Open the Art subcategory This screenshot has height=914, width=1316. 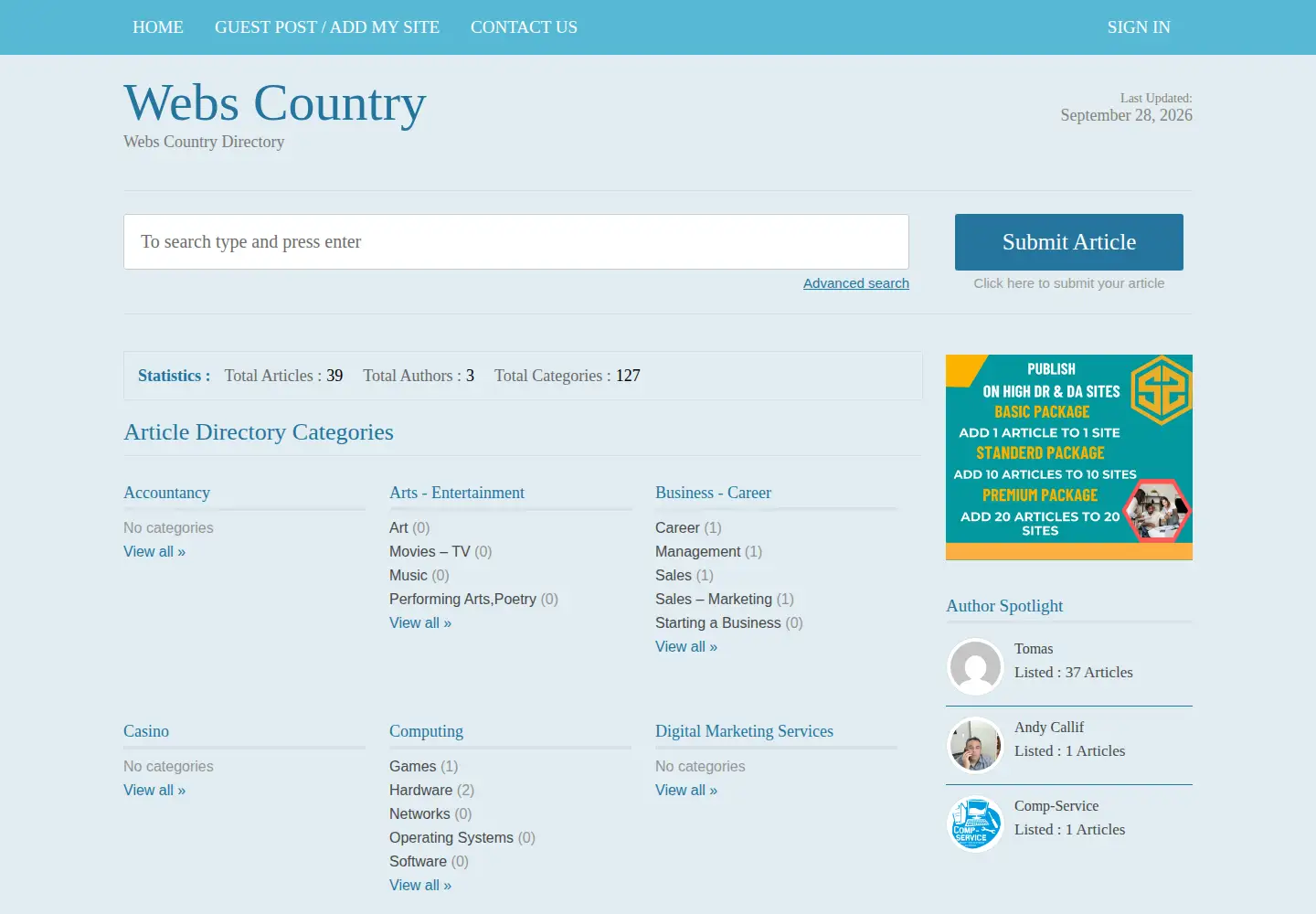coord(398,528)
